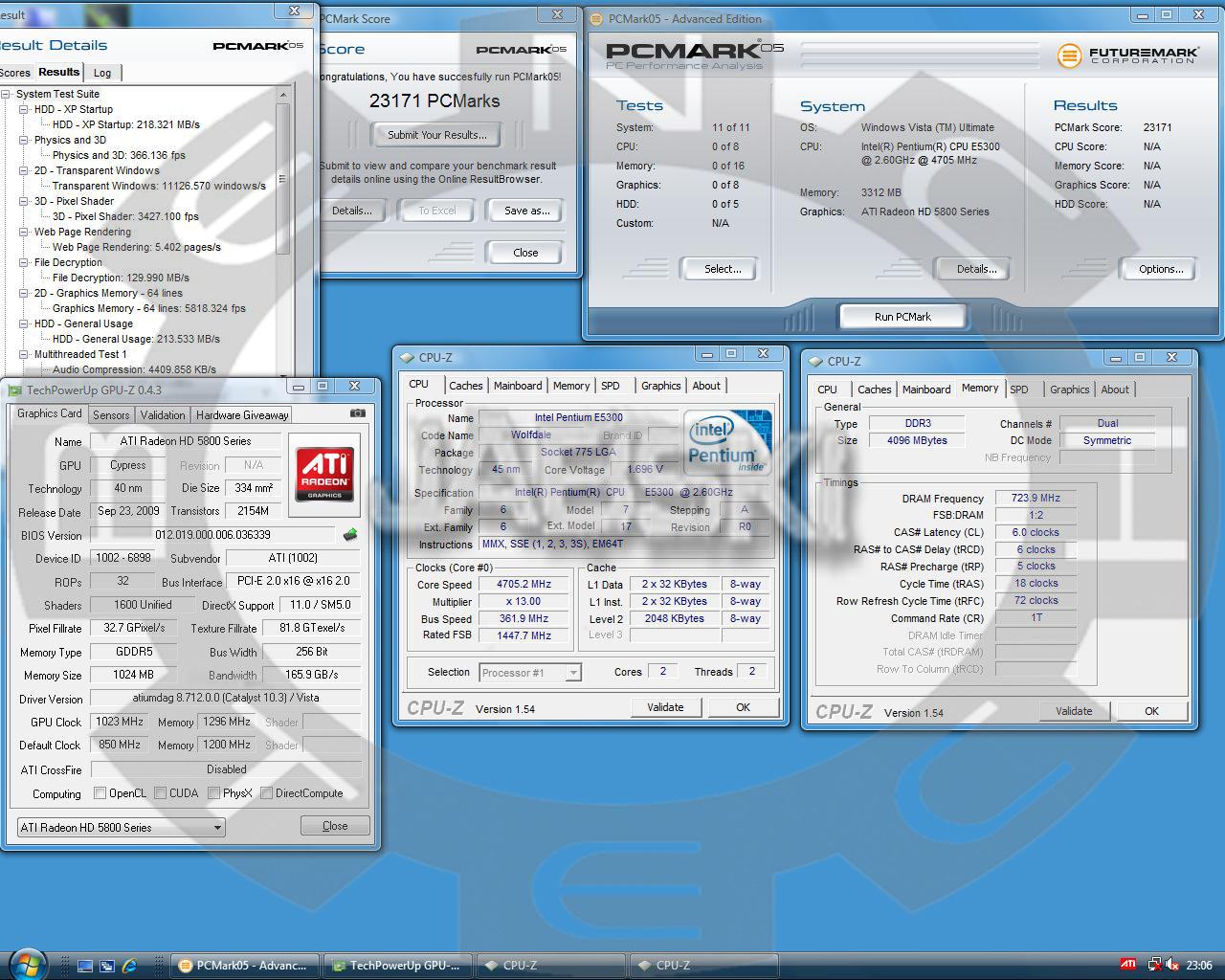Switch to the Sensors tab in GPU-Z
1225x980 pixels.
111,415
